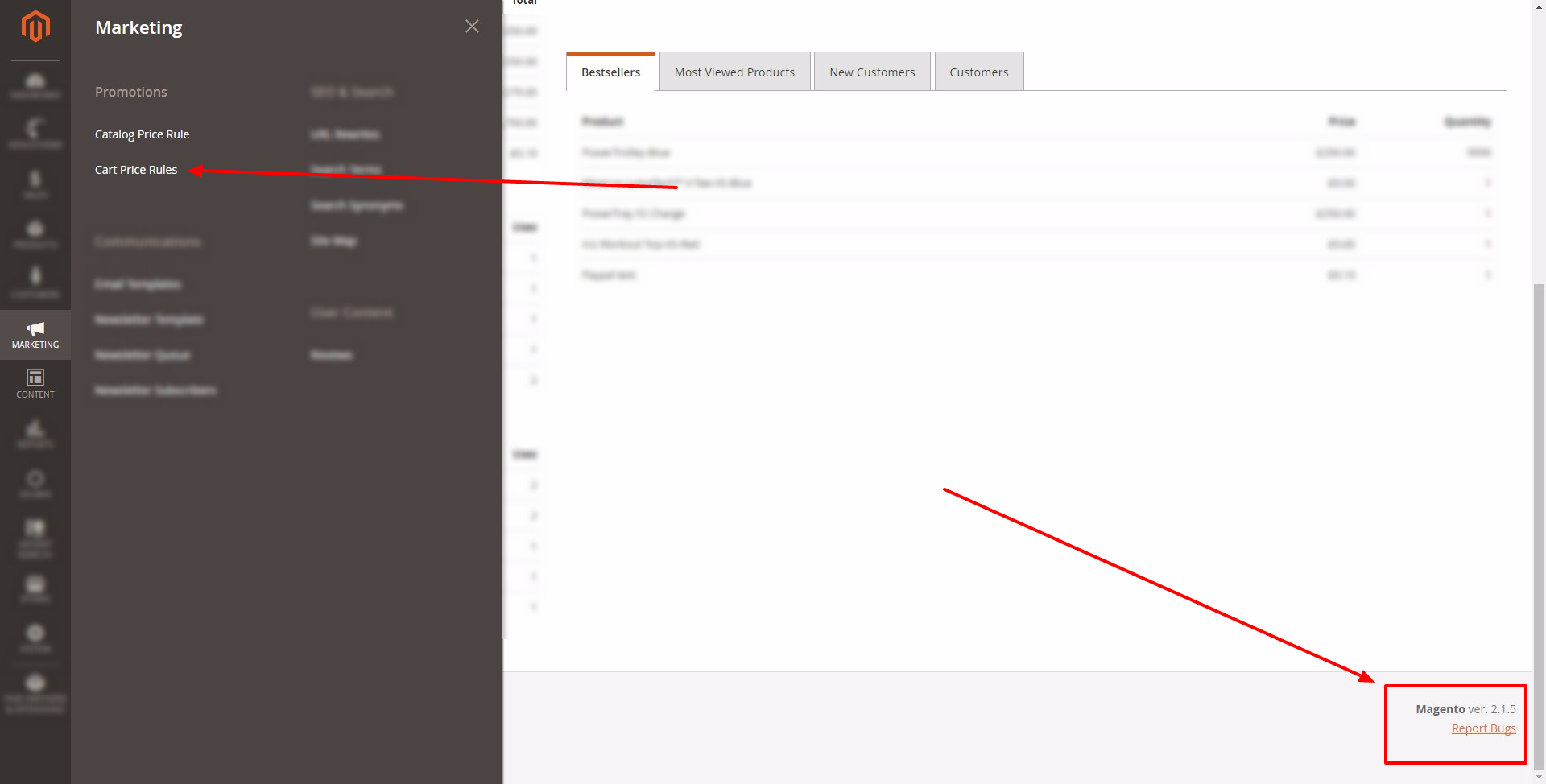Open Cart Price Rules
1546x784 pixels.
pyautogui.click(x=136, y=169)
